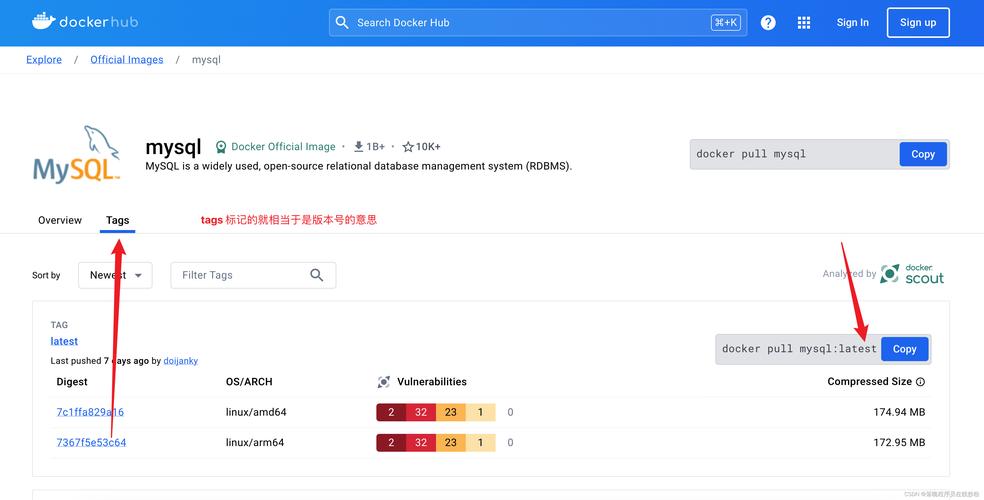Click the MySQL dolphin logo
Image resolution: width=984 pixels, height=500 pixels.
[77, 155]
